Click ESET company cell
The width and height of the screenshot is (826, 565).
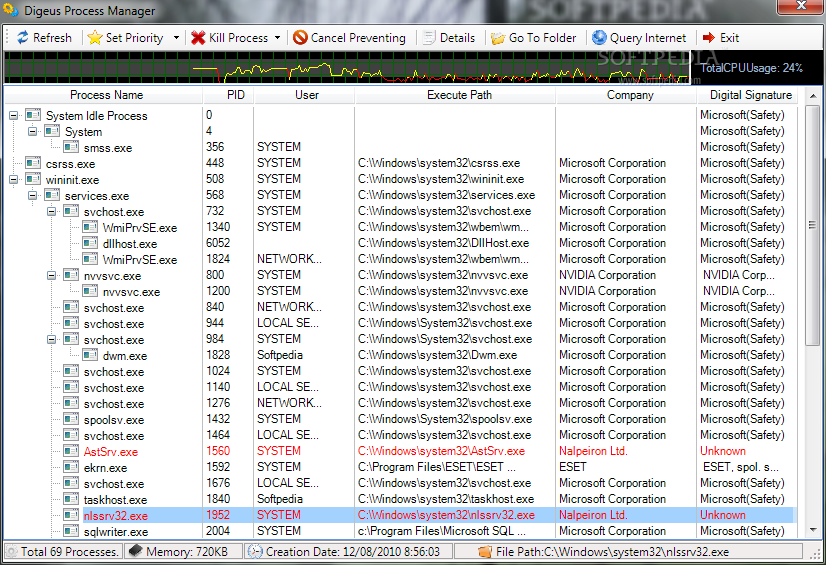[x=573, y=467]
